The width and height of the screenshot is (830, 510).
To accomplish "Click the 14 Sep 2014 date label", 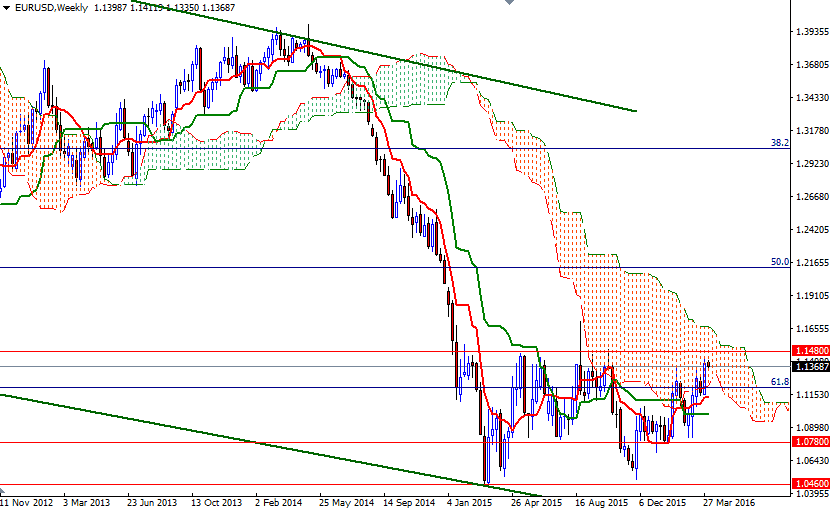I will click(409, 502).
